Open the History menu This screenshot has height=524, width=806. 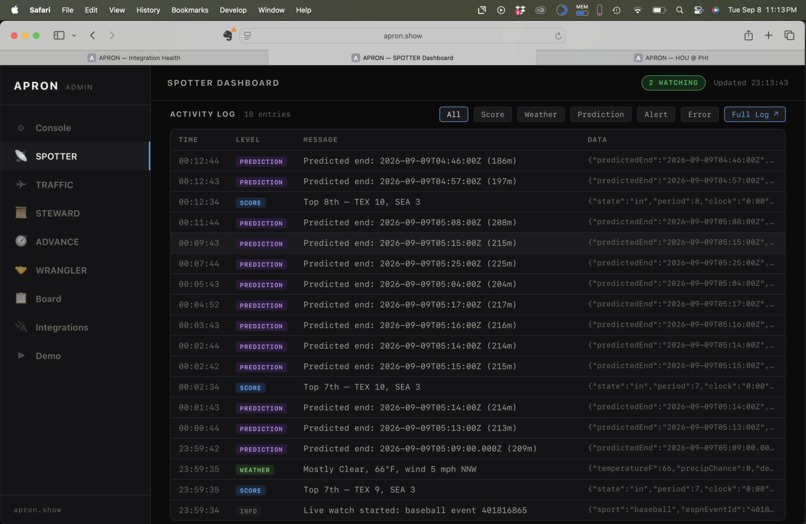148,10
